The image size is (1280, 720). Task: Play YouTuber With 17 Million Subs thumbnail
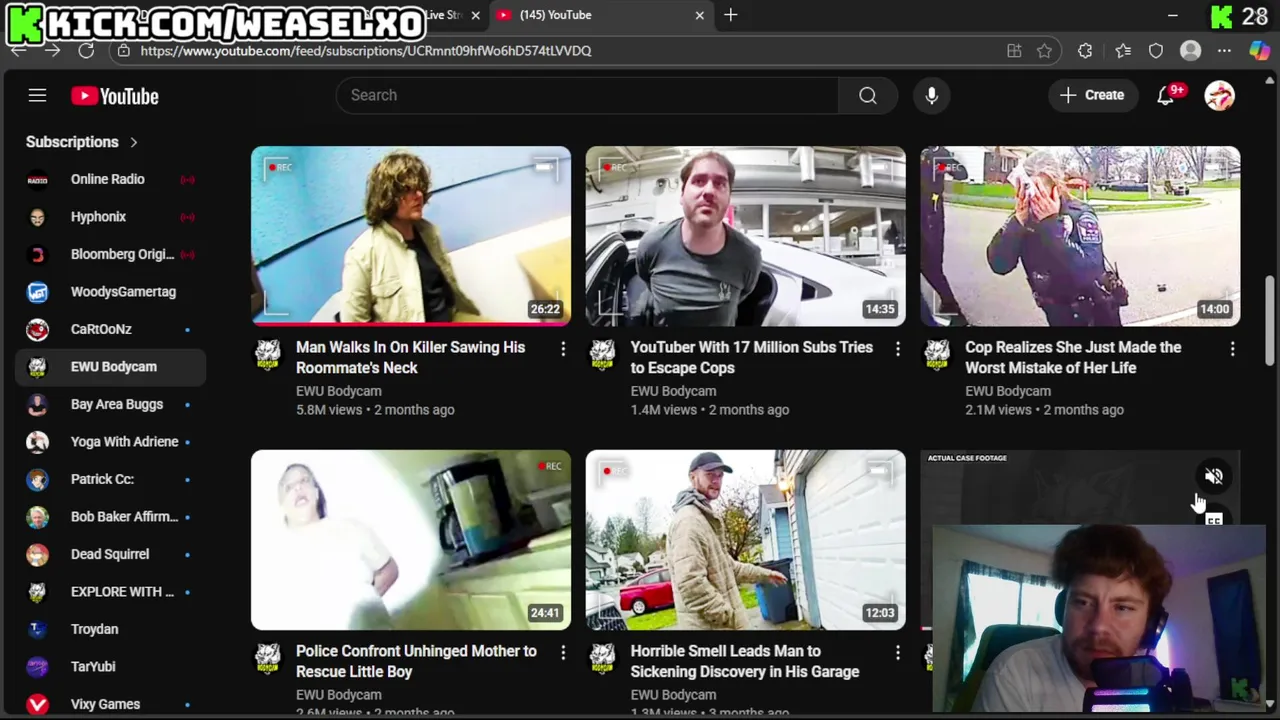745,236
